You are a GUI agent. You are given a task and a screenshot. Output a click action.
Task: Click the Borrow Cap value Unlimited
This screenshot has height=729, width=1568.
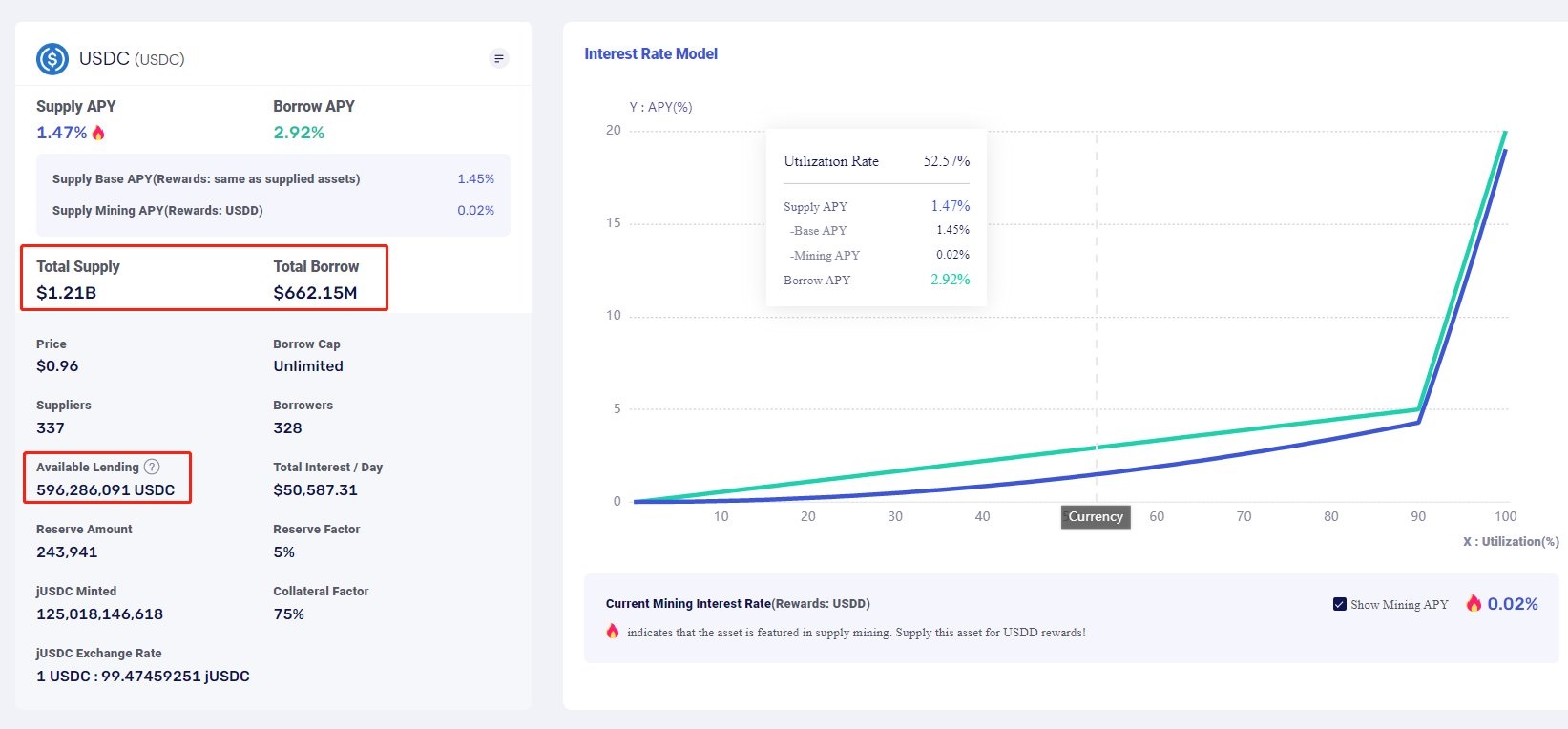(x=308, y=366)
